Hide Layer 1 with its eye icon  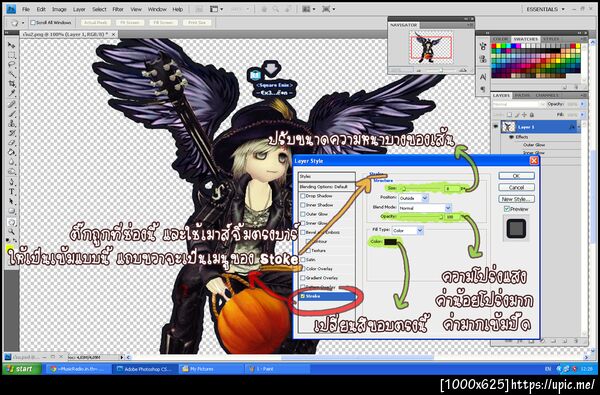(496, 126)
